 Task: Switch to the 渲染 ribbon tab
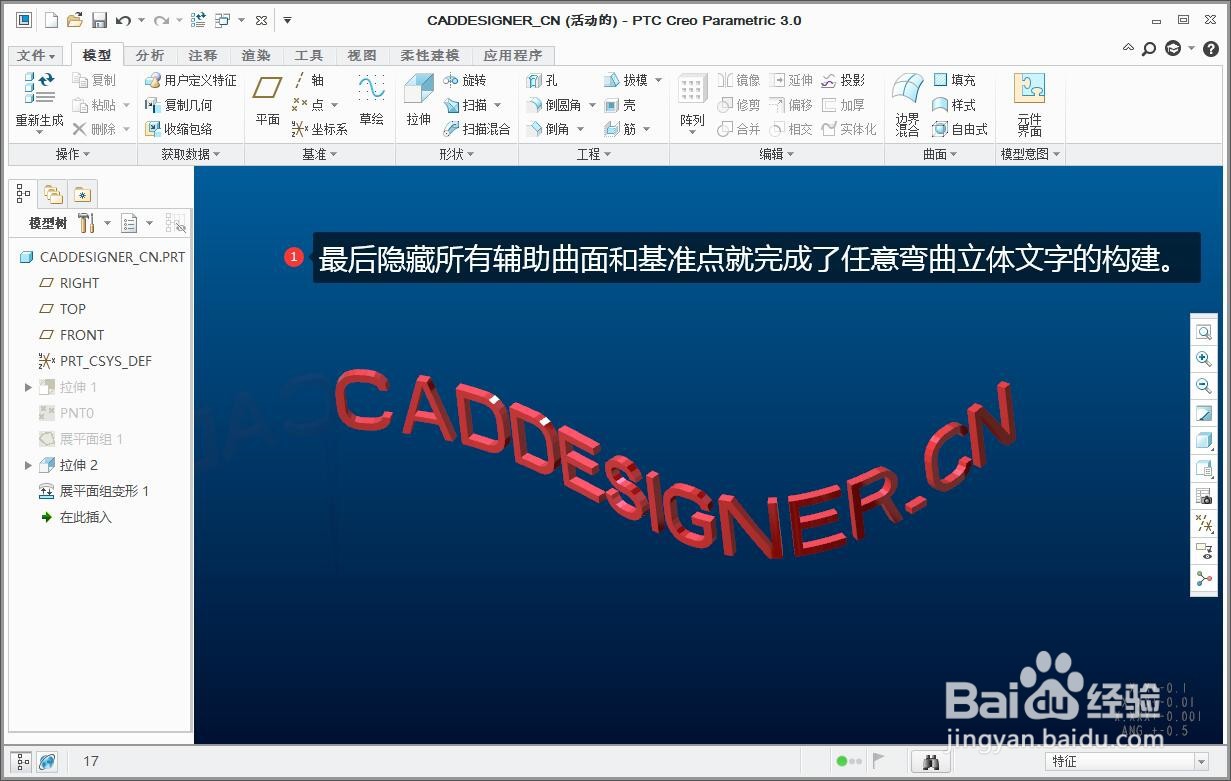[256, 56]
